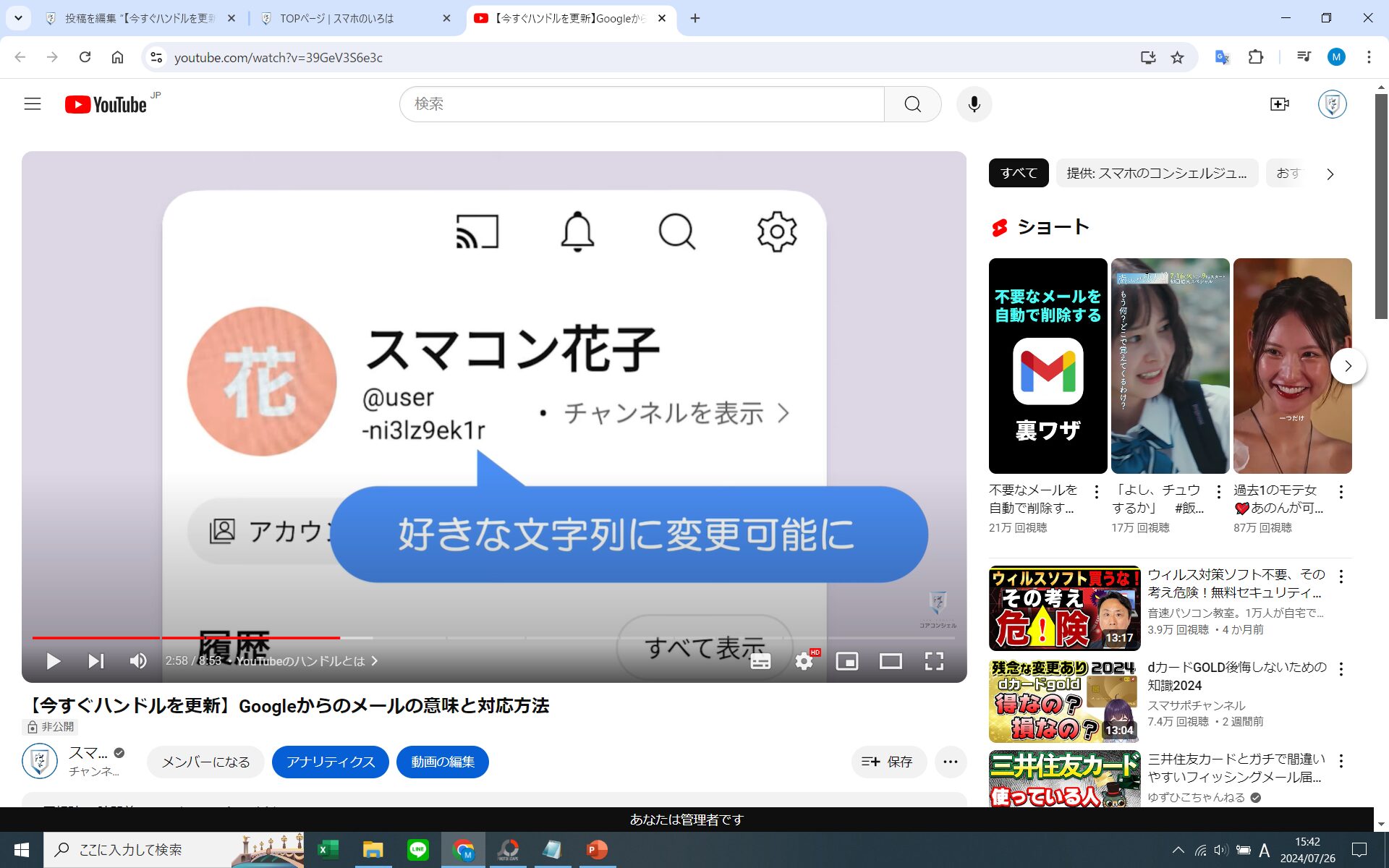This screenshot has width=1389, height=868.
Task: Open options for the 過去1のモテ女 short
Action: 1341,492
